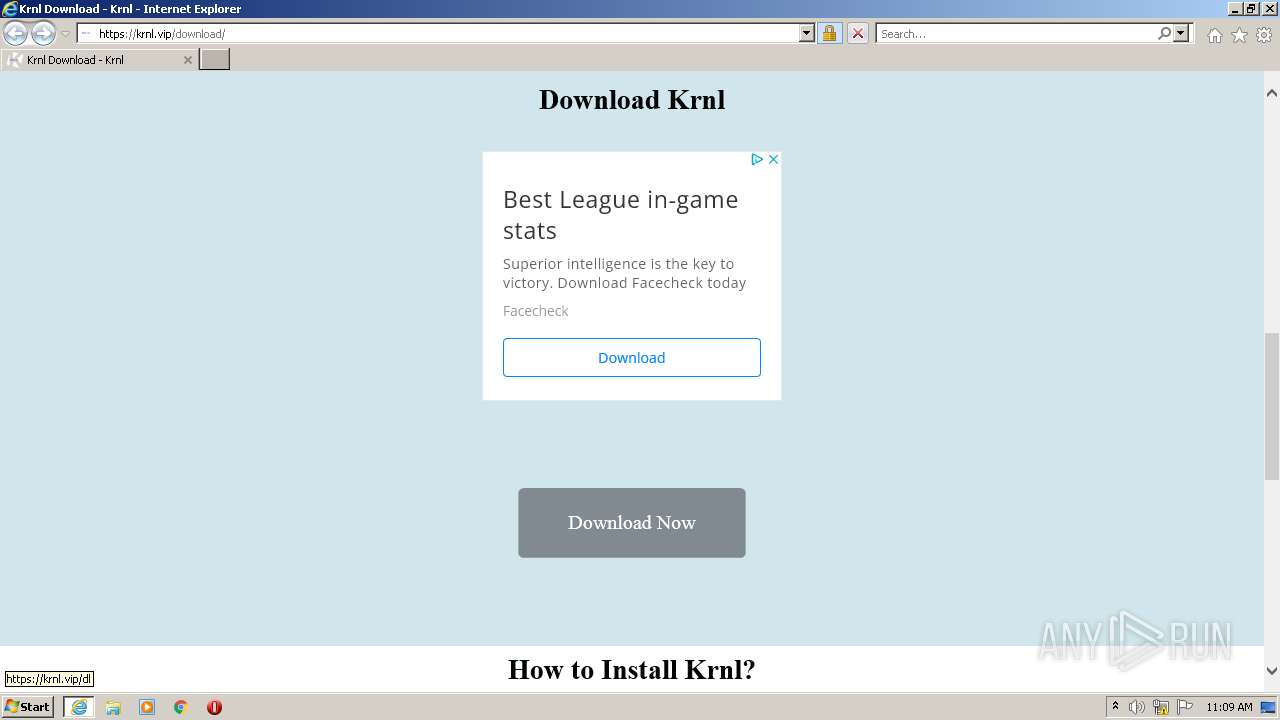
Task: Click the 11:09 AM taskbar clock
Action: tap(1229, 707)
